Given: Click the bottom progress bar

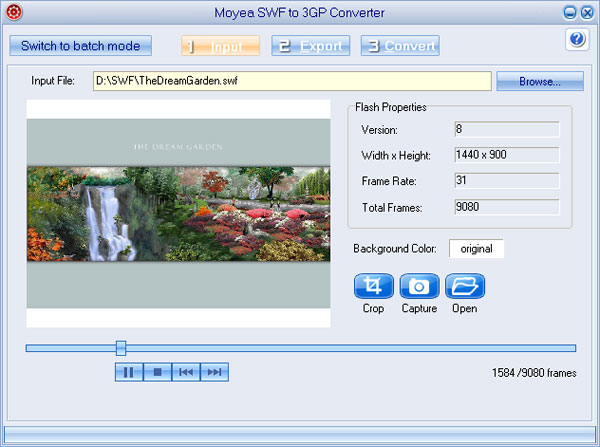Looking at the screenshot, I should point(300,435).
